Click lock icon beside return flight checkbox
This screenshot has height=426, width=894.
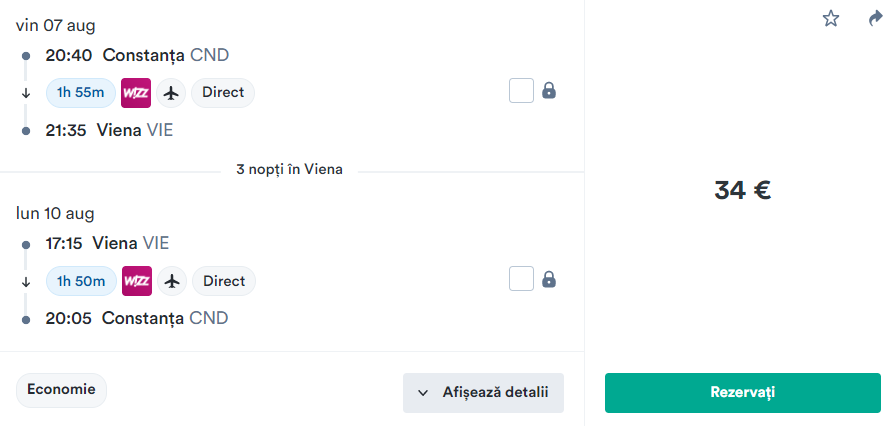pos(549,279)
